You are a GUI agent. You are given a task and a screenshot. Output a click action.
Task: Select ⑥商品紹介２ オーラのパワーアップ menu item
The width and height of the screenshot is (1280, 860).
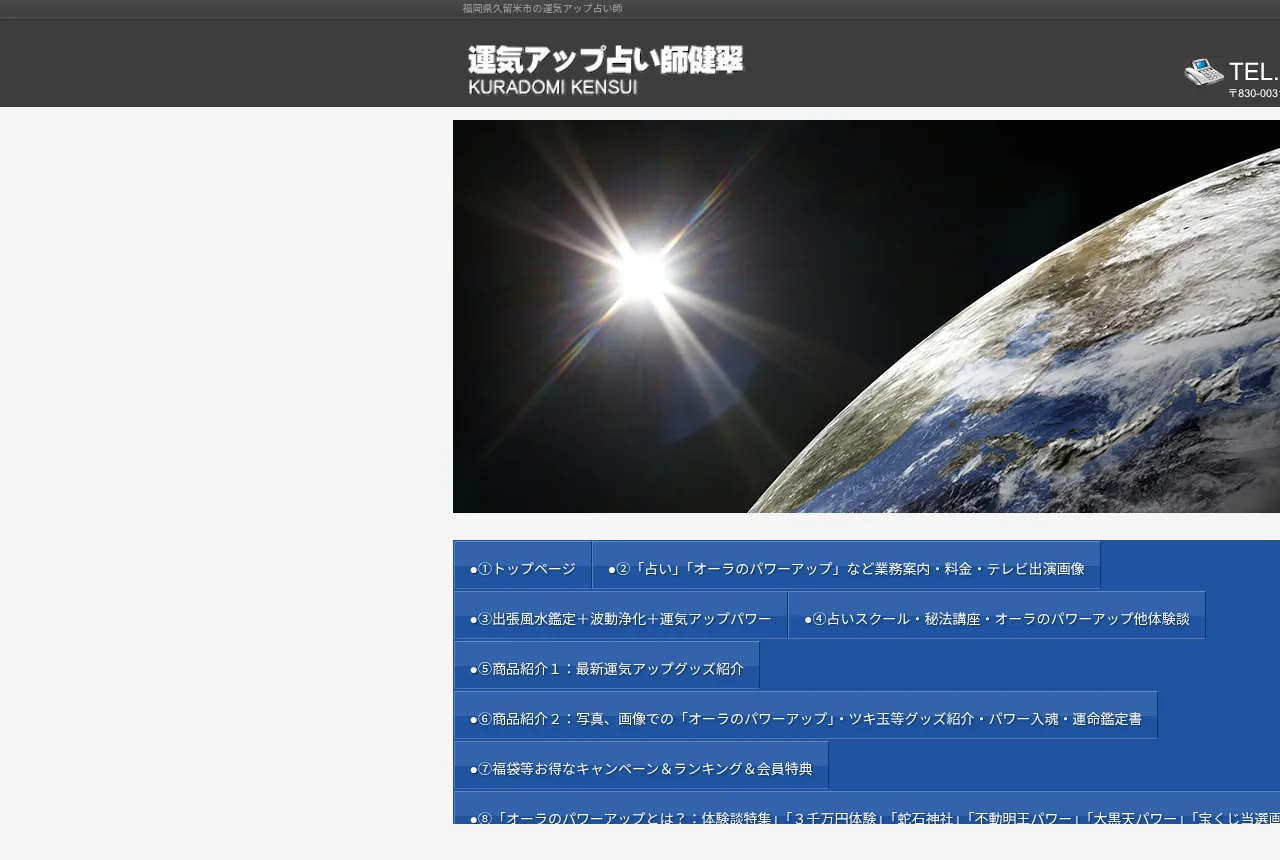[x=806, y=716]
